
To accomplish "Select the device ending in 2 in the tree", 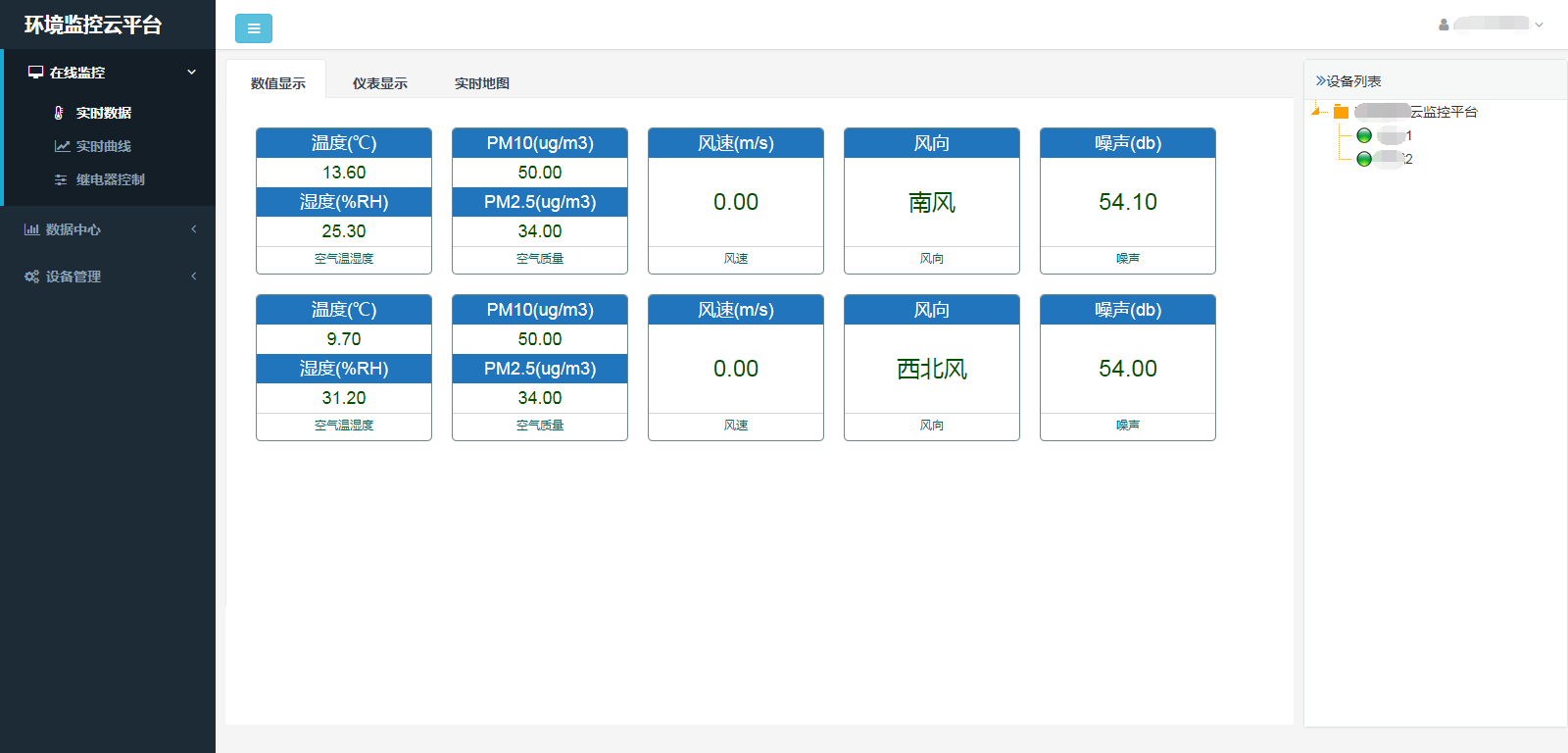I will tap(1395, 159).
